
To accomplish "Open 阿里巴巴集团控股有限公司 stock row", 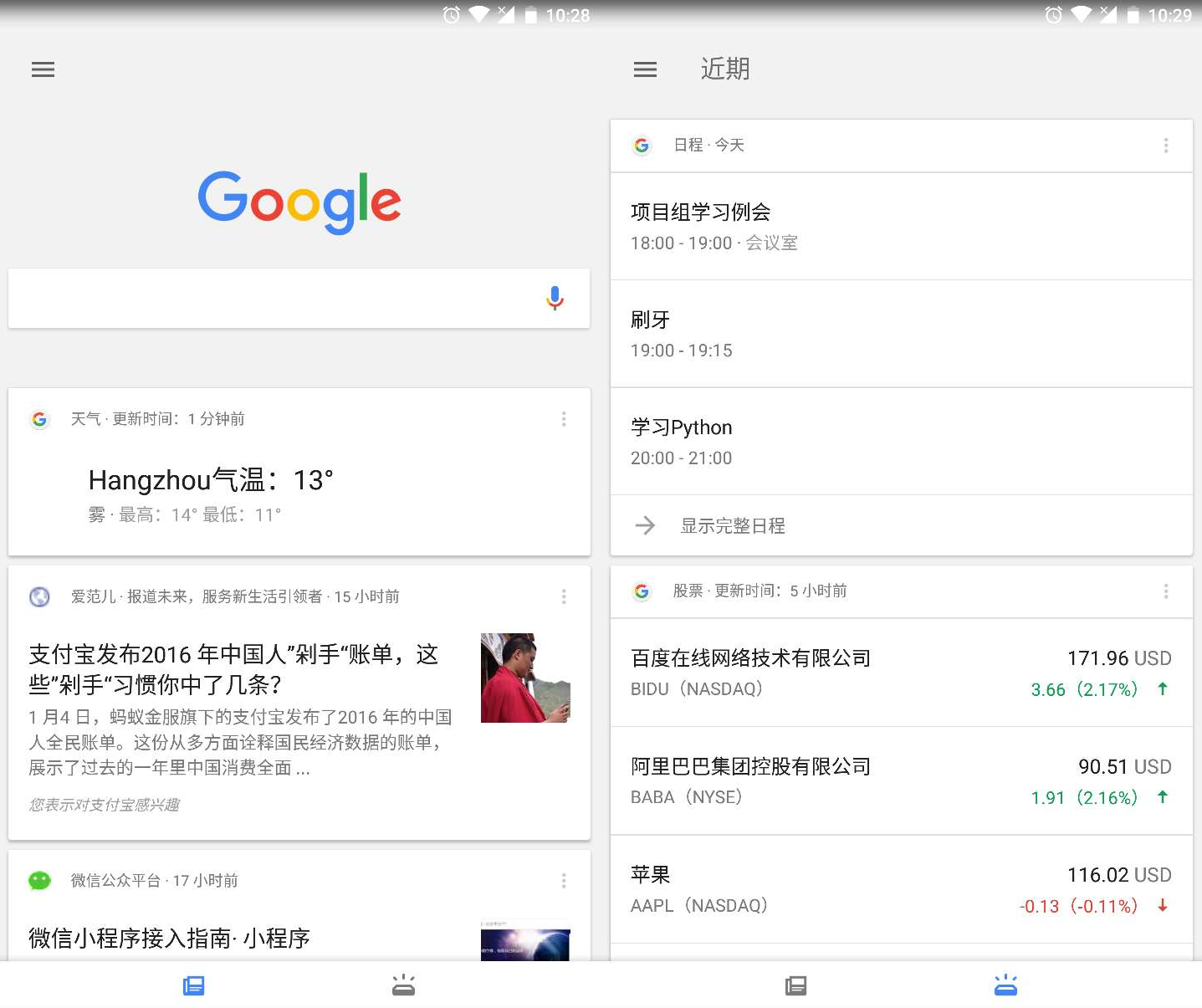I will coord(902,781).
